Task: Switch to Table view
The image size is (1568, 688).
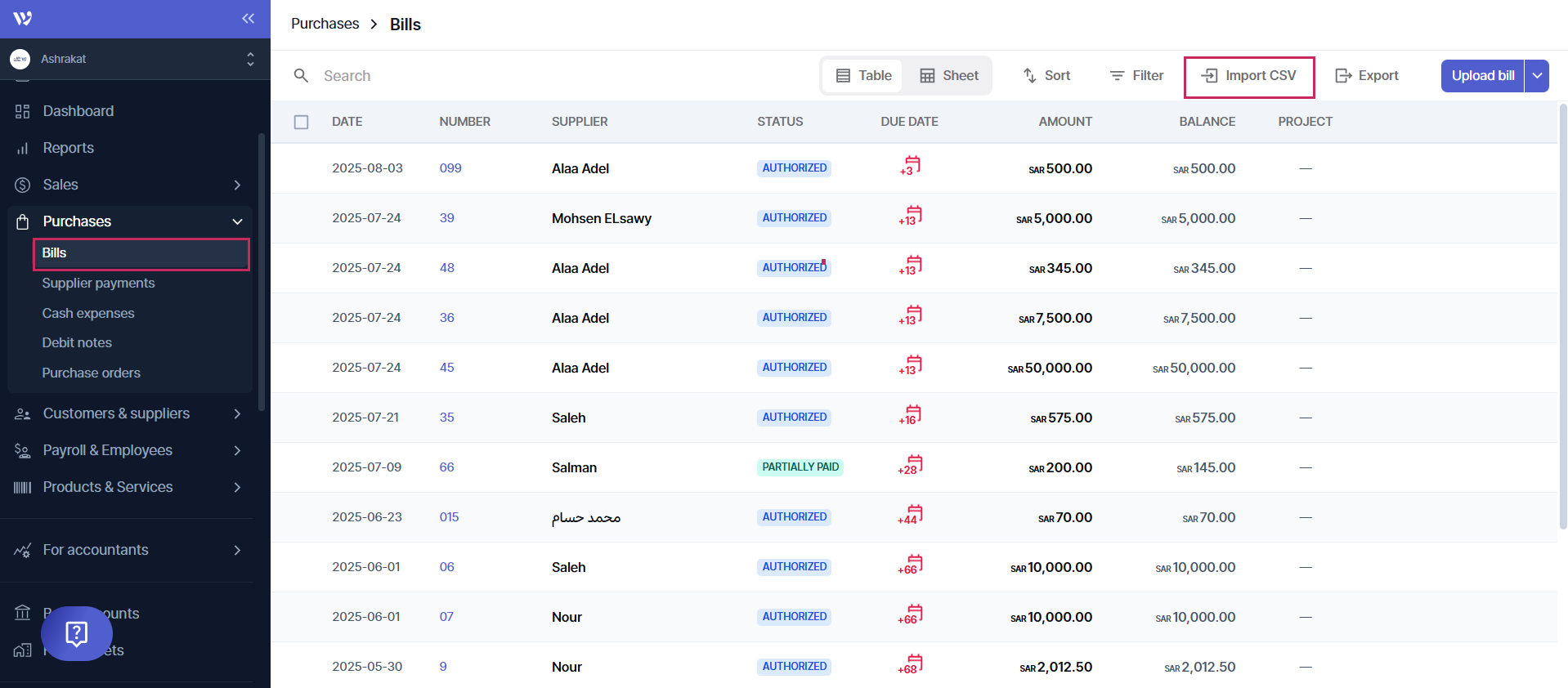Action: [863, 76]
